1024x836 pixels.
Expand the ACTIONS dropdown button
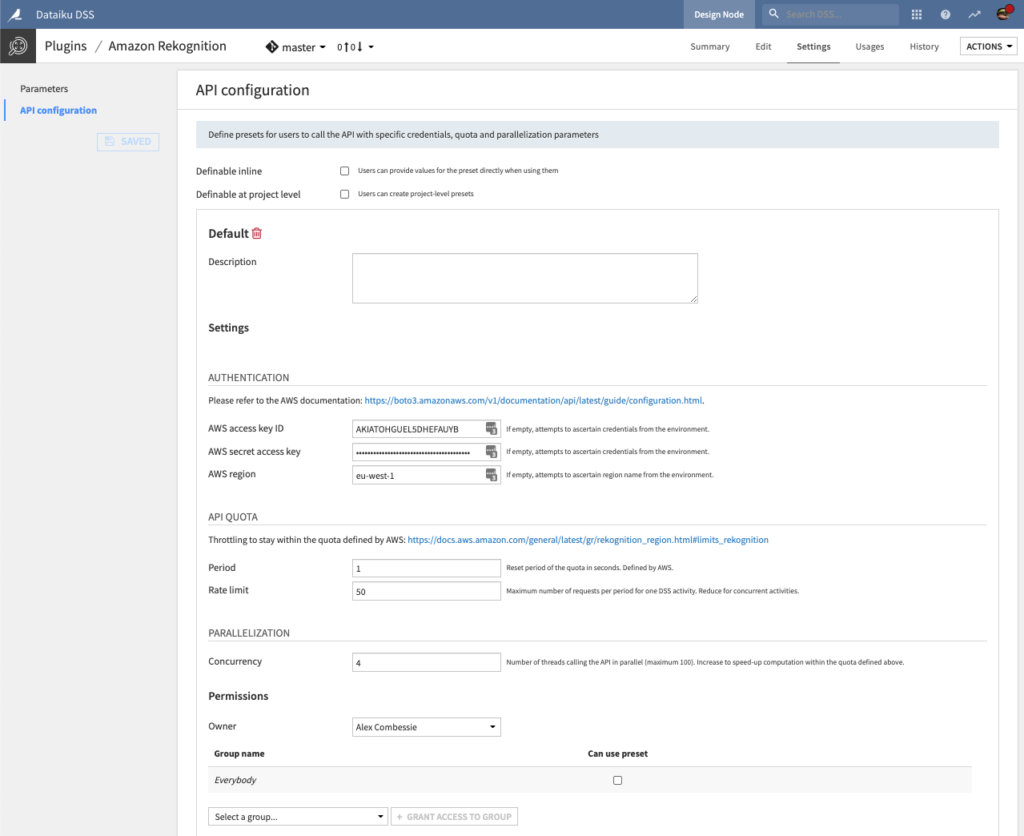(987, 46)
